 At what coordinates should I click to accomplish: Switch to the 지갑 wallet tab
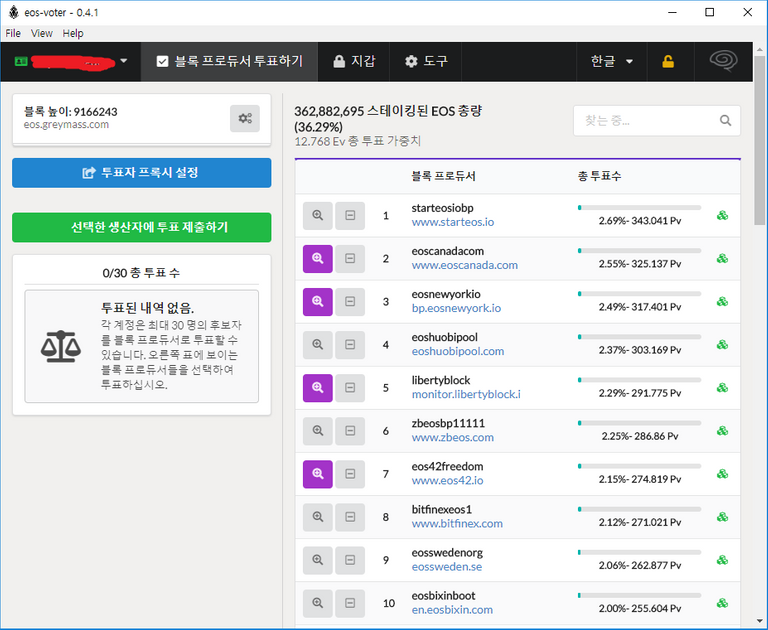point(354,62)
